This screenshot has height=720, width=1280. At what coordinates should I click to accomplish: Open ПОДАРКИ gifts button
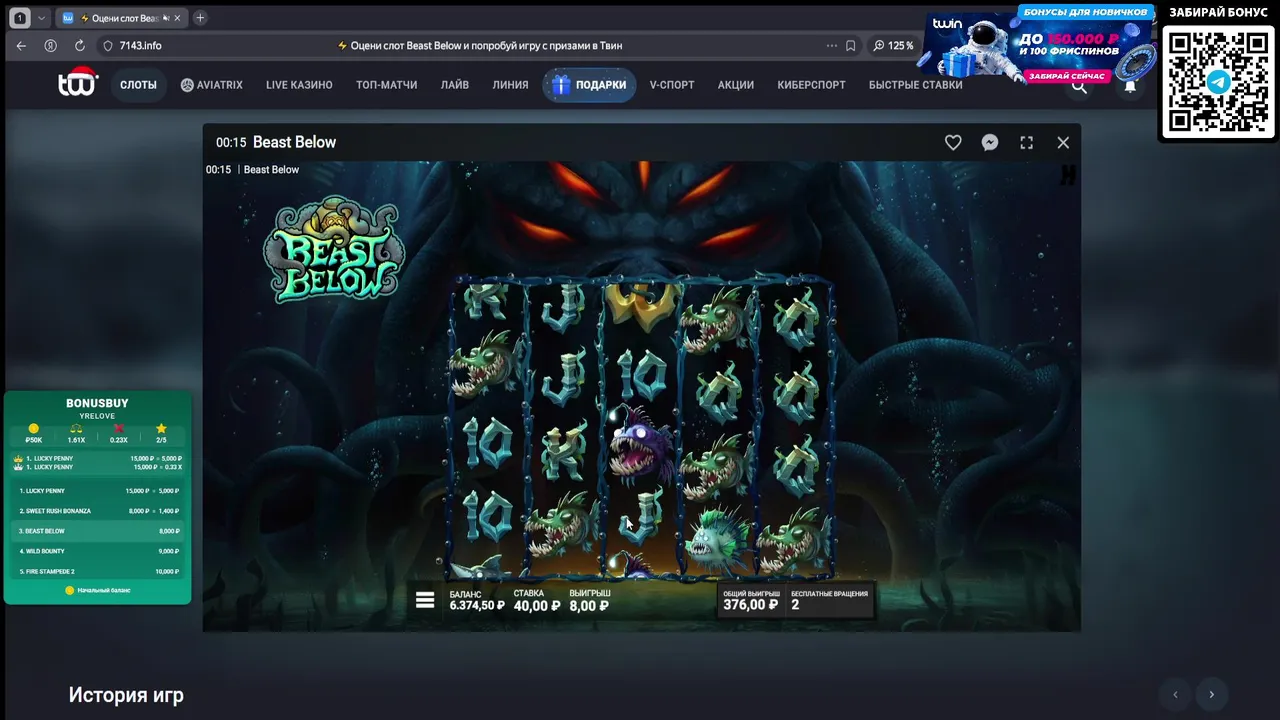click(x=589, y=85)
